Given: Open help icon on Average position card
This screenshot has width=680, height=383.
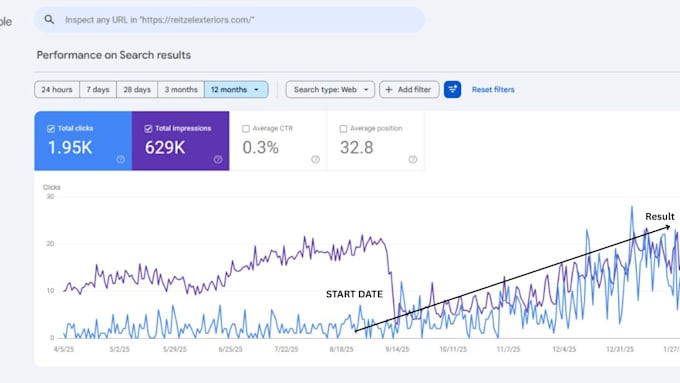Looking at the screenshot, I should point(413,160).
